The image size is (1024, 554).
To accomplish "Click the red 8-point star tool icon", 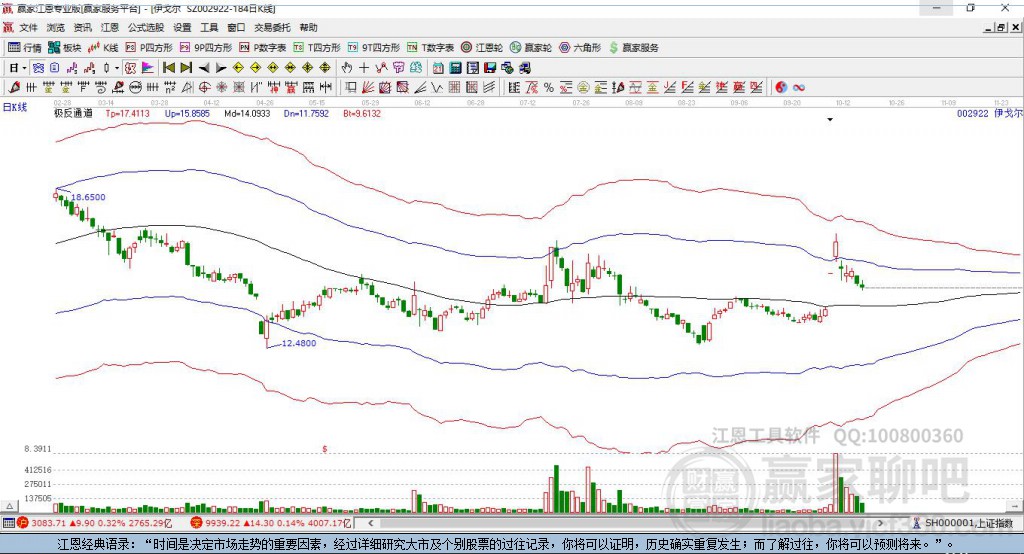I will point(221,88).
